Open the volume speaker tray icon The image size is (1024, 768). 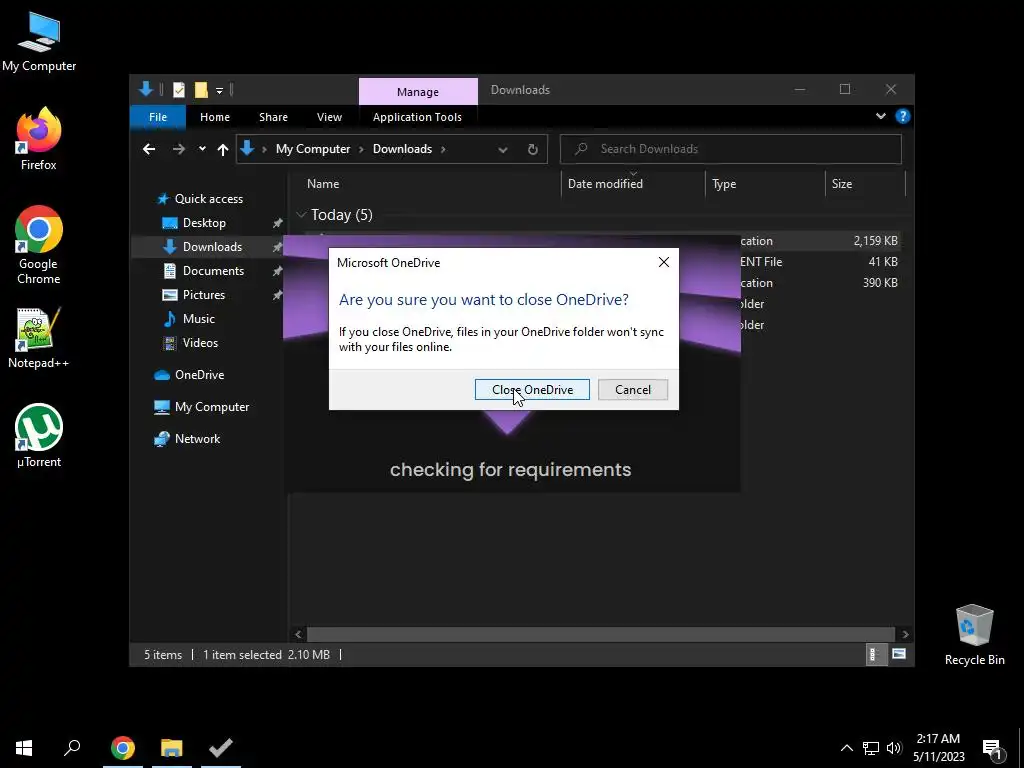(894, 748)
